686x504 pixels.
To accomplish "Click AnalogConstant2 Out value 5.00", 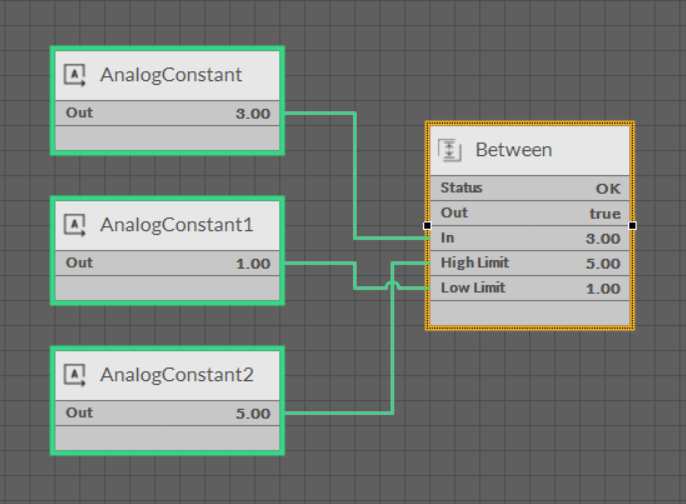I will click(252, 414).
